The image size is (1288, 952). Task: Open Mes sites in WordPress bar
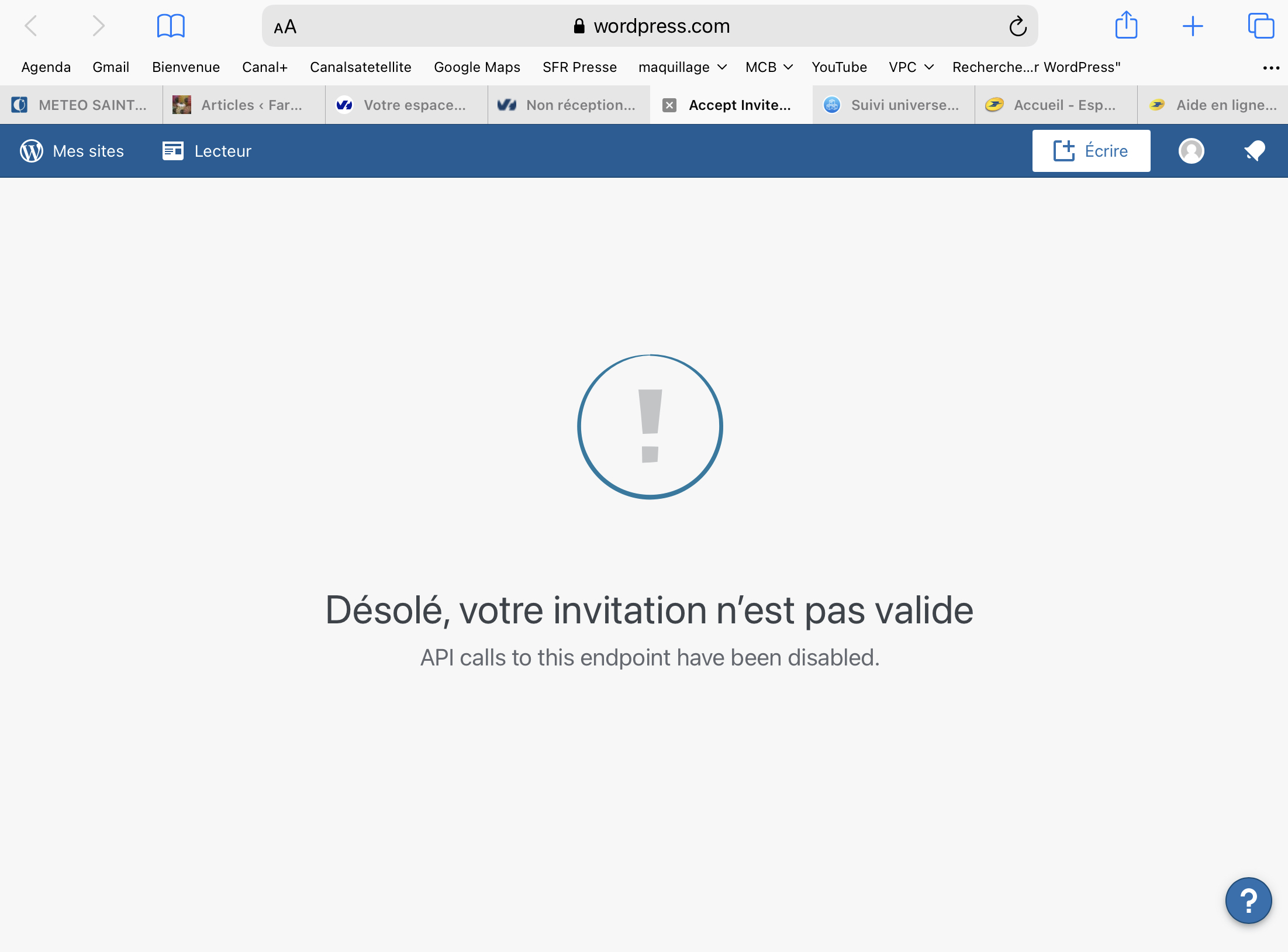72,151
